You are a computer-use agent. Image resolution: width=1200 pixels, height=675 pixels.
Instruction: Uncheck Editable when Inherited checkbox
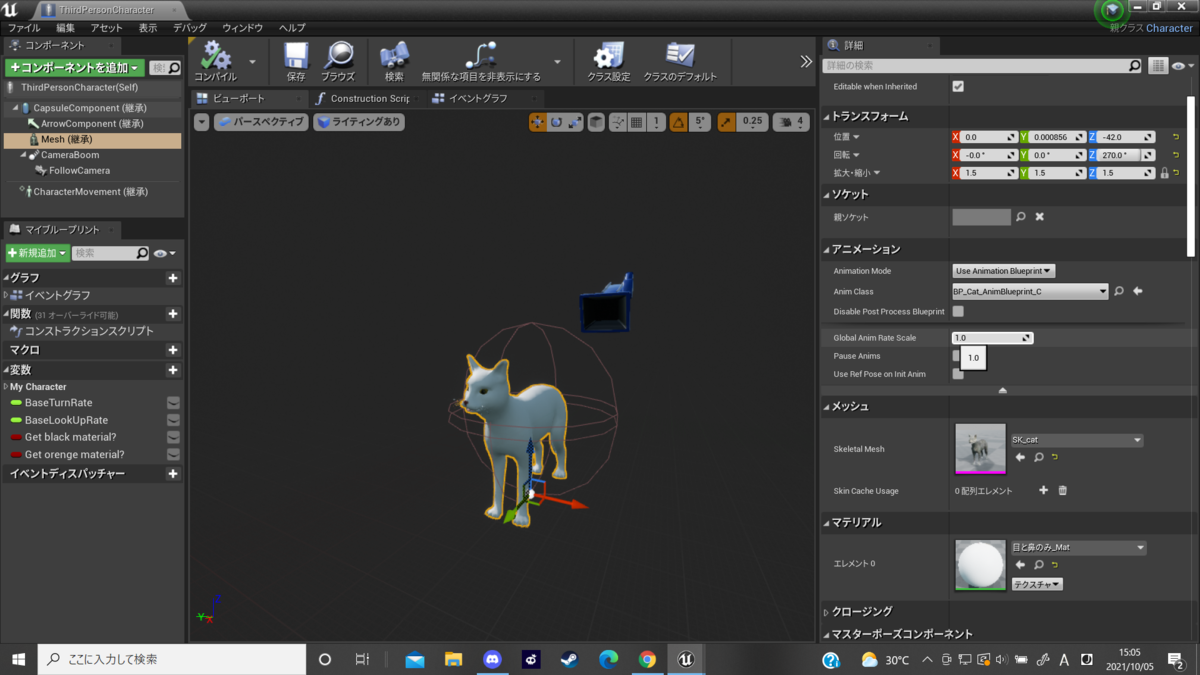pyautogui.click(x=958, y=87)
